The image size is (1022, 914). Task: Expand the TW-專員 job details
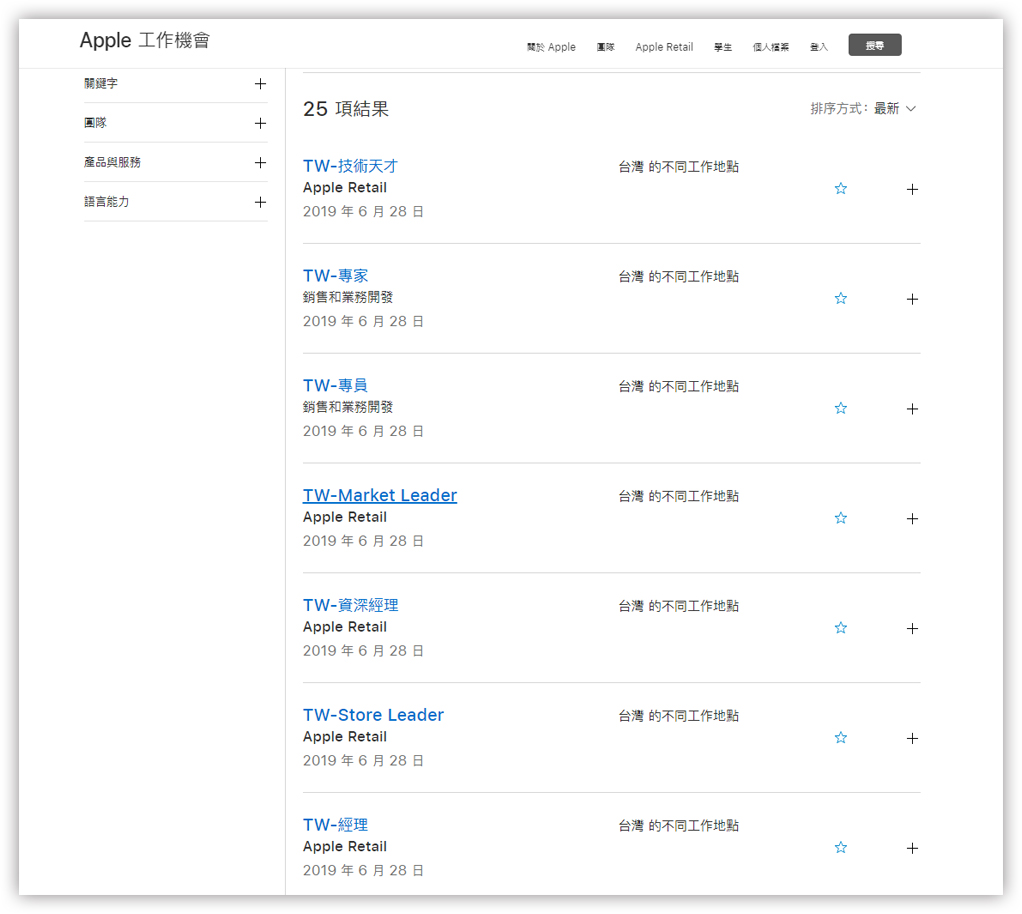point(912,409)
